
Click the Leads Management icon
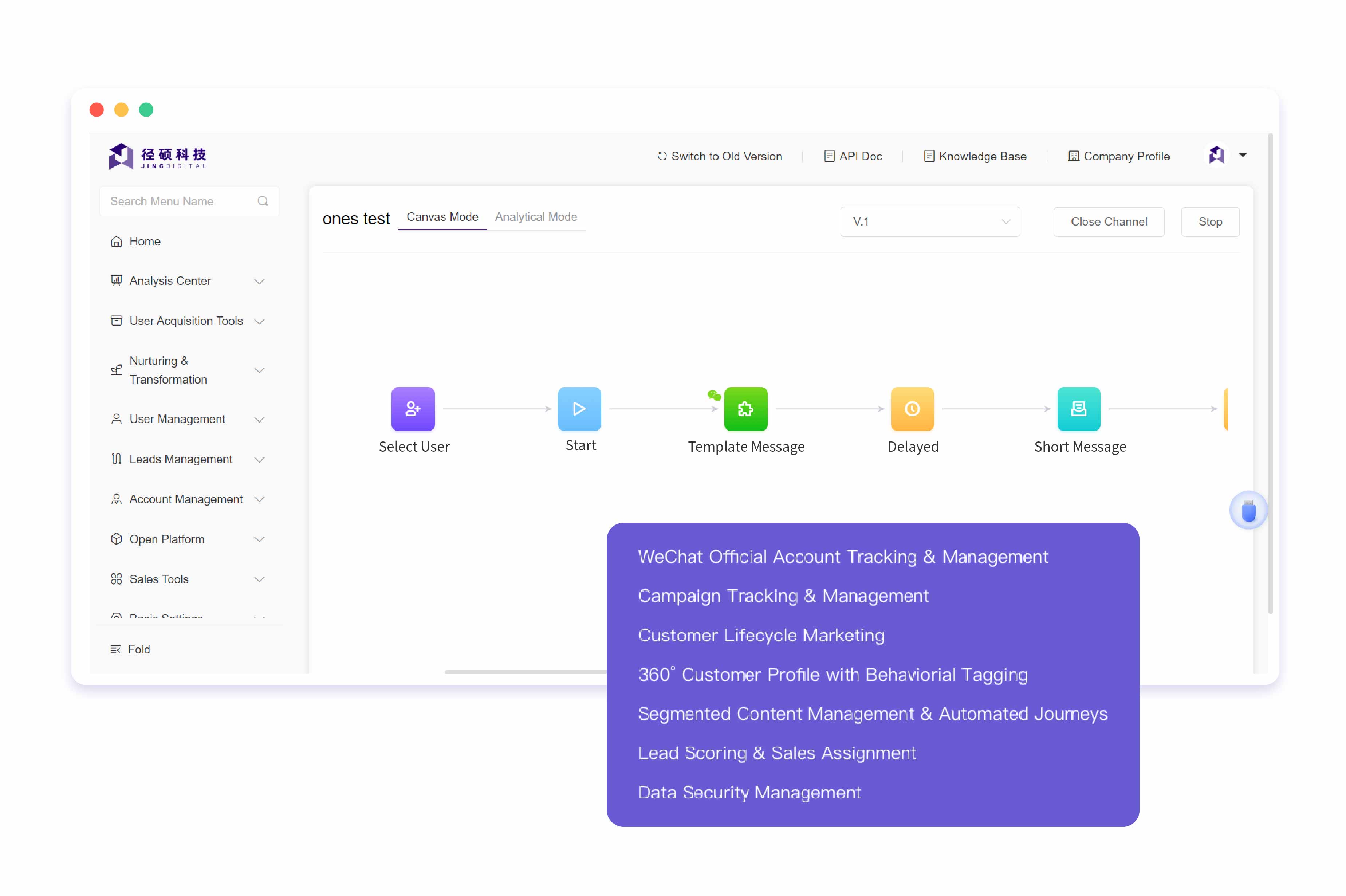pyautogui.click(x=117, y=459)
